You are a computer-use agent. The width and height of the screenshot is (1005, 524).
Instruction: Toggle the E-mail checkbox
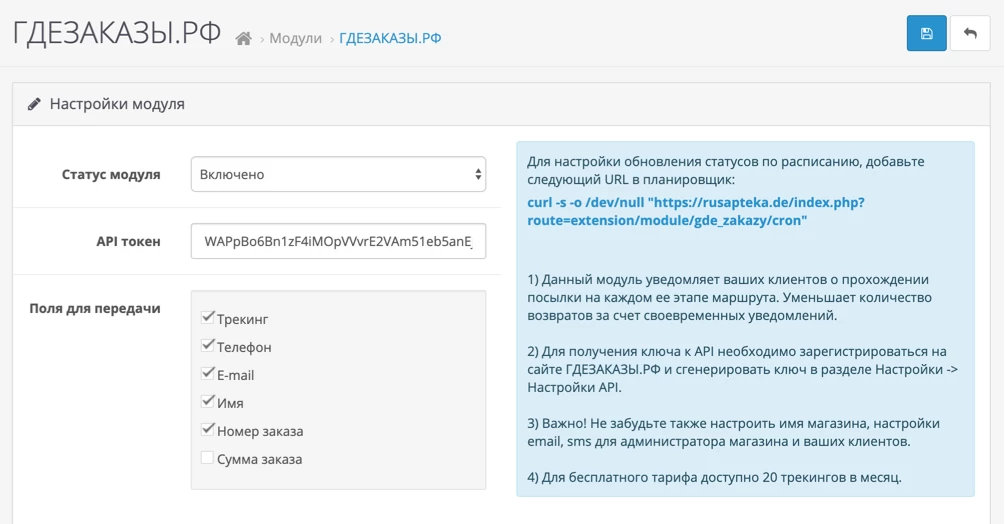coord(207,373)
